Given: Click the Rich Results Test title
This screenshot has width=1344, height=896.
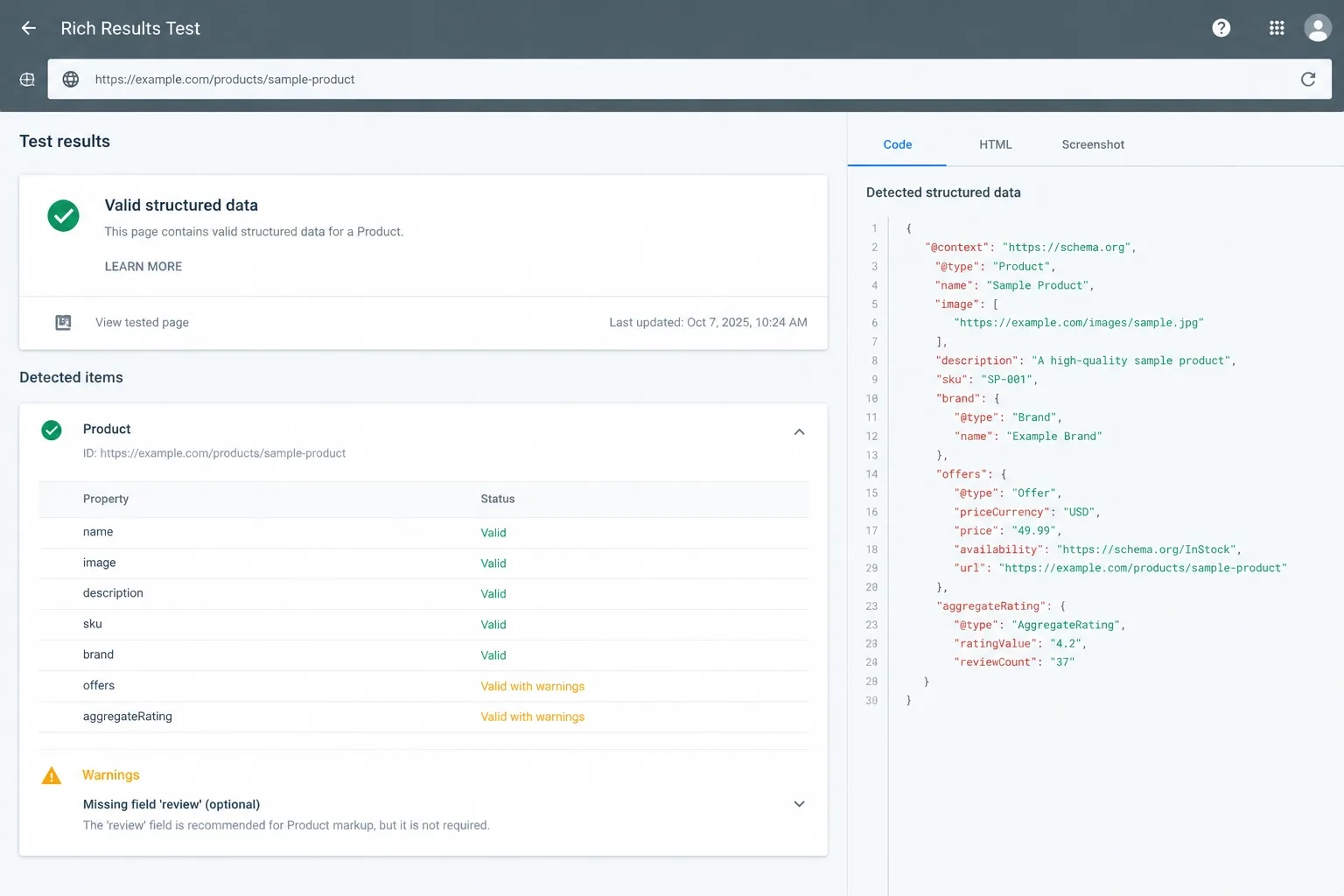Looking at the screenshot, I should [x=130, y=29].
